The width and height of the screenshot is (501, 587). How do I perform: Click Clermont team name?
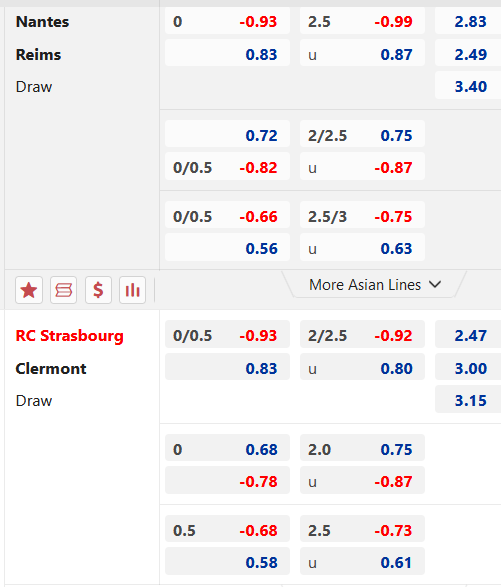pyautogui.click(x=51, y=369)
